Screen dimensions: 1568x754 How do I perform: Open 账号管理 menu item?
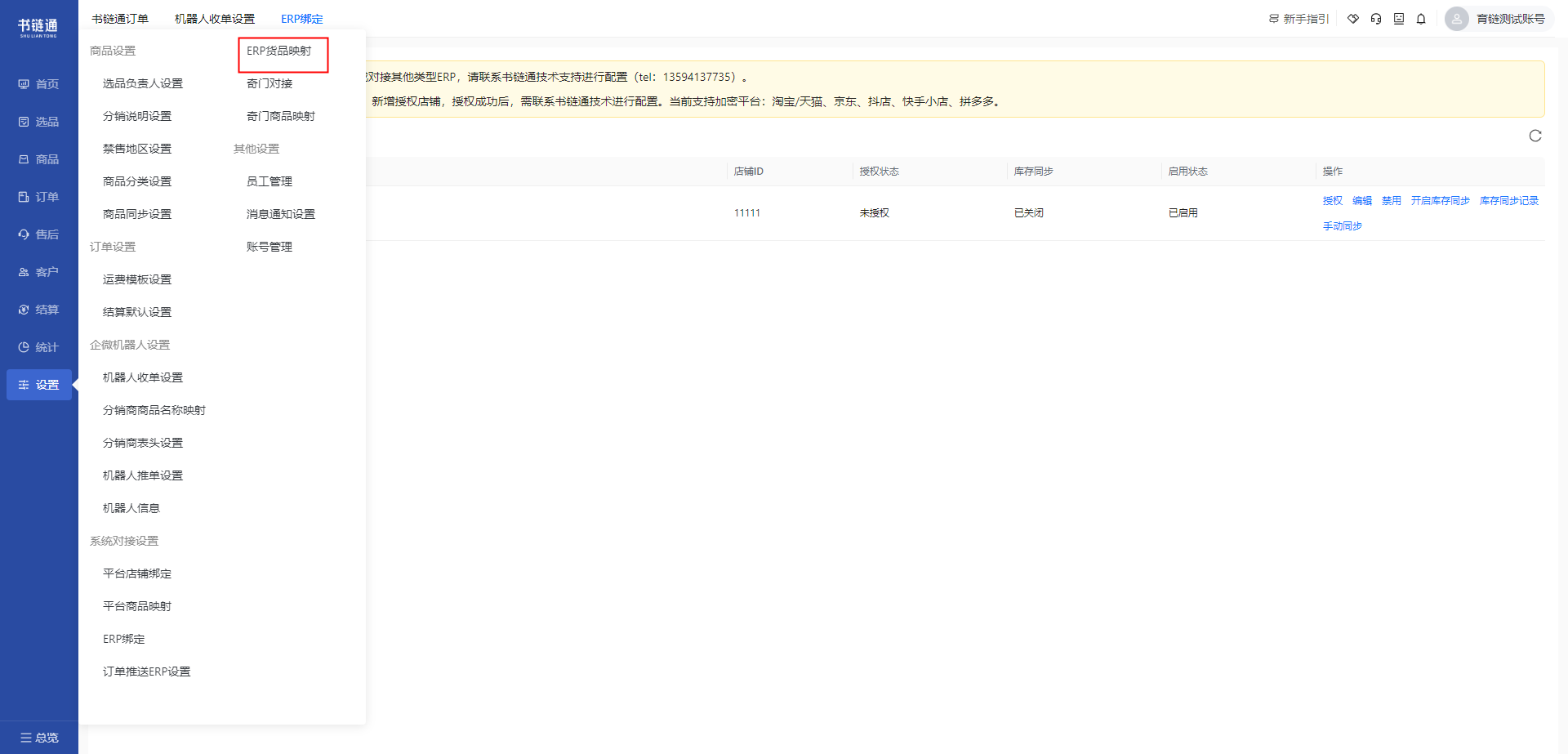coord(269,247)
